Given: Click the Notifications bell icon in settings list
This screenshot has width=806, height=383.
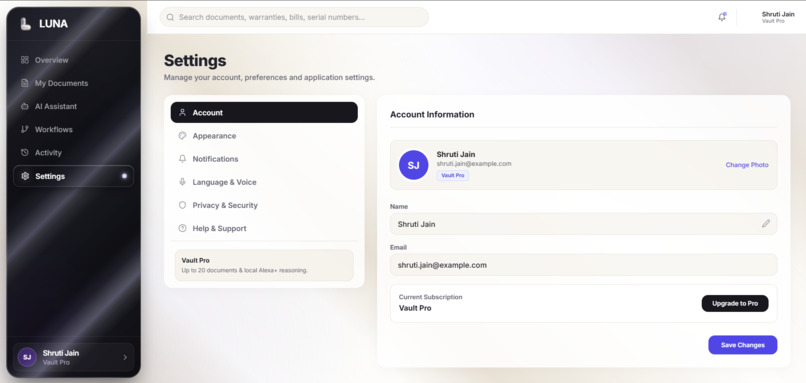Looking at the screenshot, I should pyautogui.click(x=182, y=159).
